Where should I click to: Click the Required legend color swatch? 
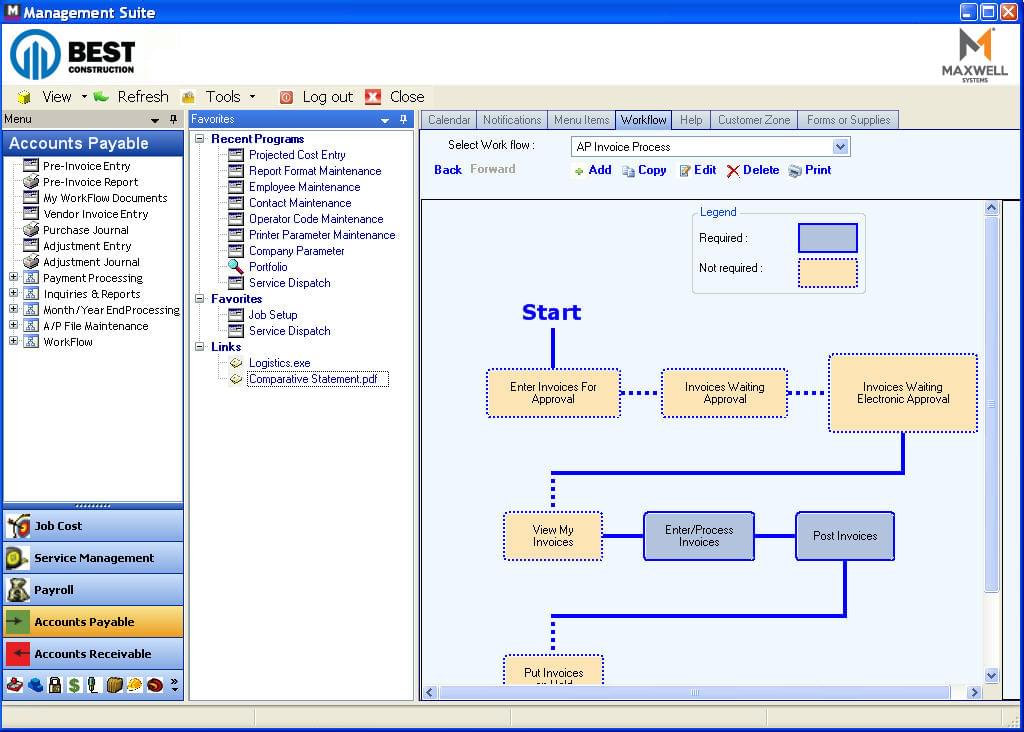(x=827, y=238)
